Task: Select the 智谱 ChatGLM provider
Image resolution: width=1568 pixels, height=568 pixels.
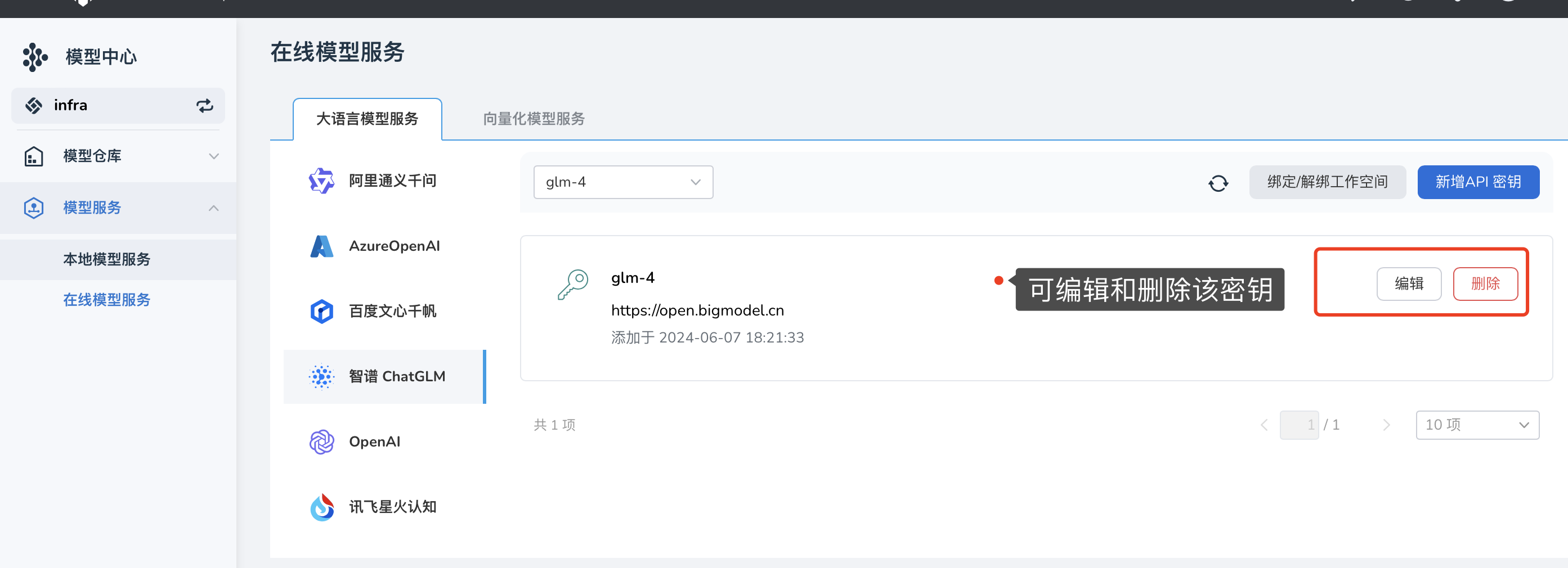Action: (x=385, y=376)
